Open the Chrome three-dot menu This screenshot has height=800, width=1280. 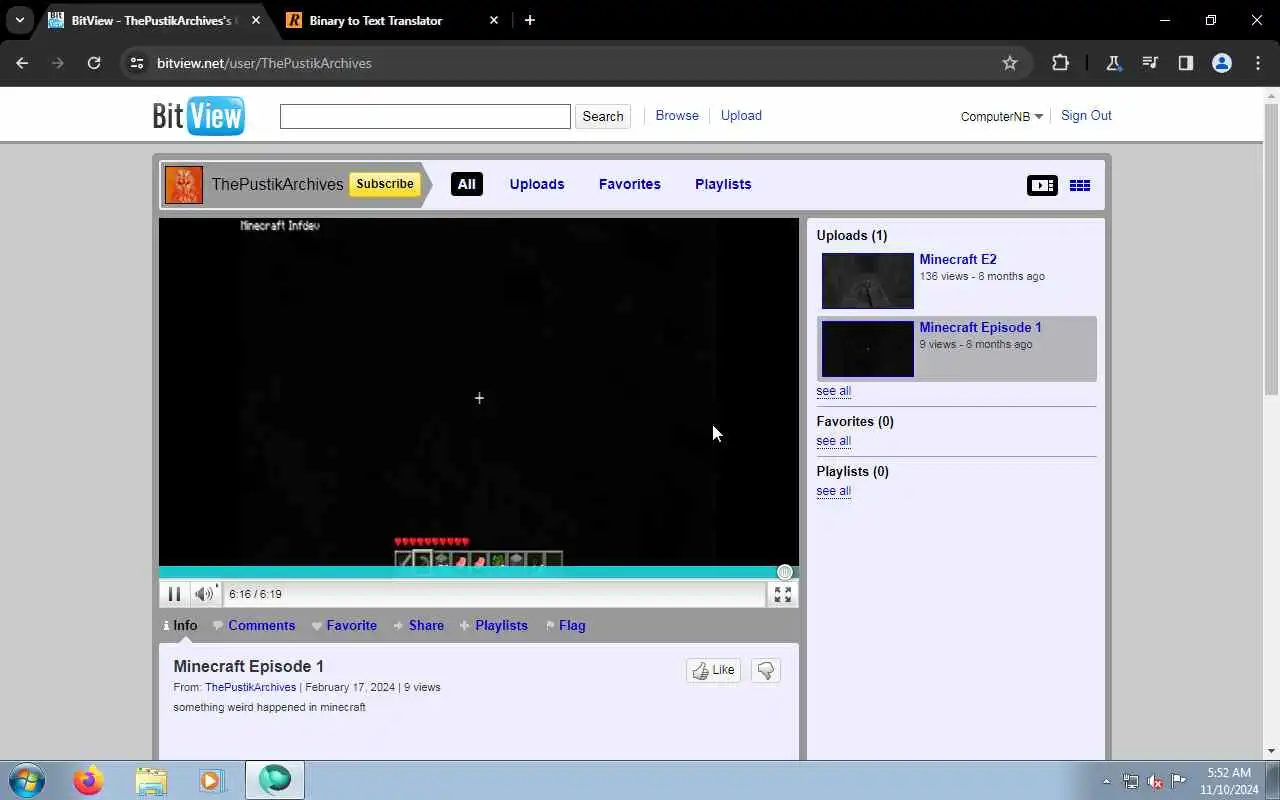tap(1258, 63)
